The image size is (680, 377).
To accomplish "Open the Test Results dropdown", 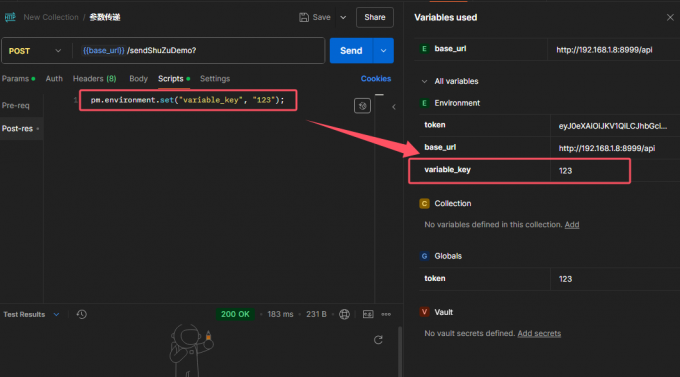I will [31, 315].
